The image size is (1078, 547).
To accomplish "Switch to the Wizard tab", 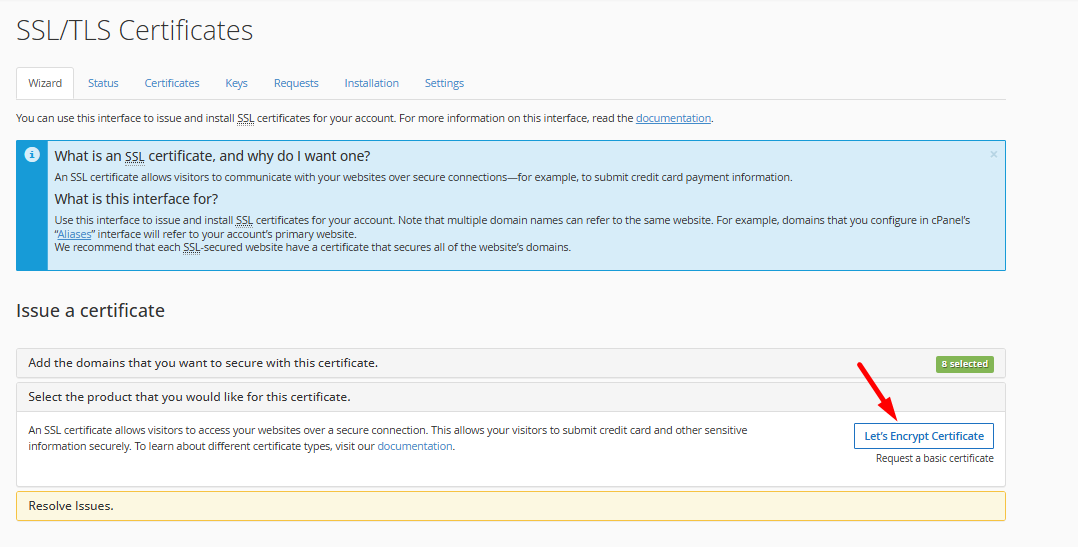I will 45,83.
